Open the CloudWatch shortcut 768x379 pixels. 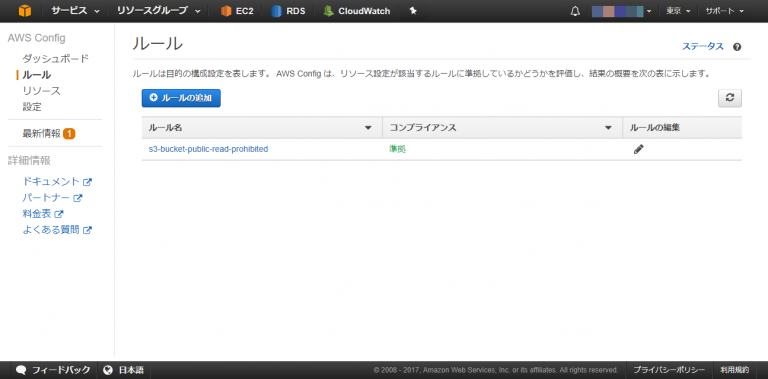[x=357, y=11]
